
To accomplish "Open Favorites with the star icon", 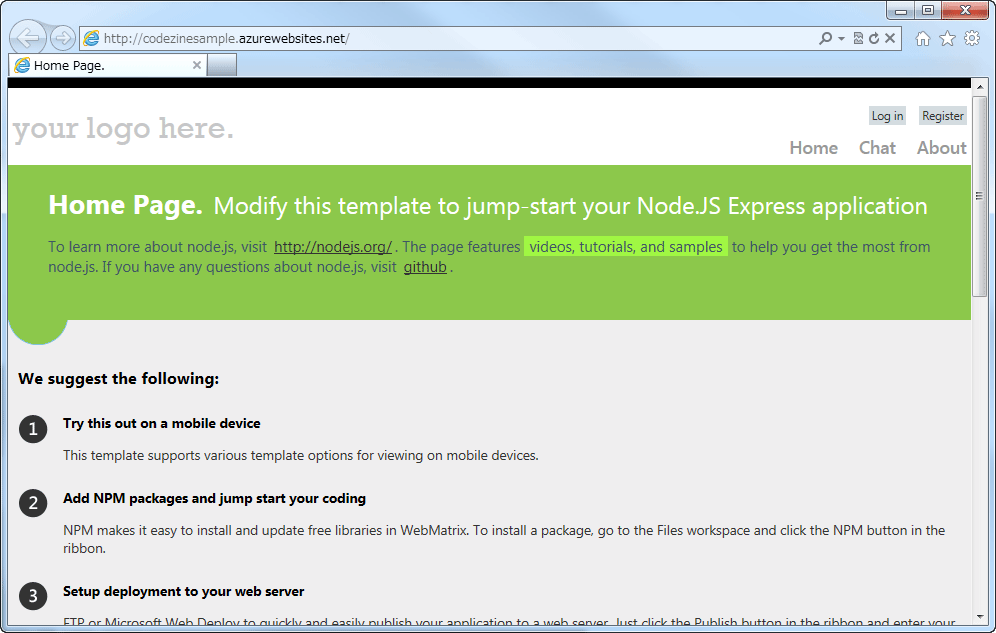I will (947, 39).
